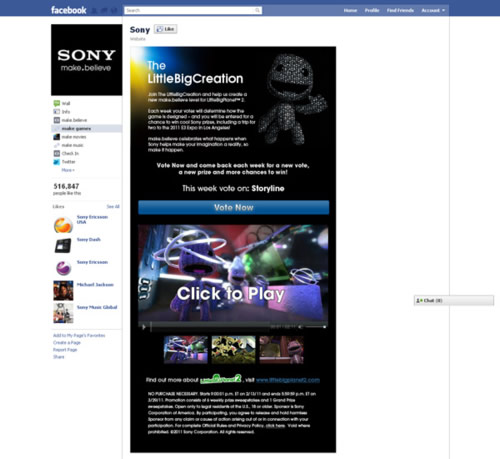Click the Create a Page link
Image resolution: width=500 pixels, height=459 pixels.
click(x=67, y=343)
